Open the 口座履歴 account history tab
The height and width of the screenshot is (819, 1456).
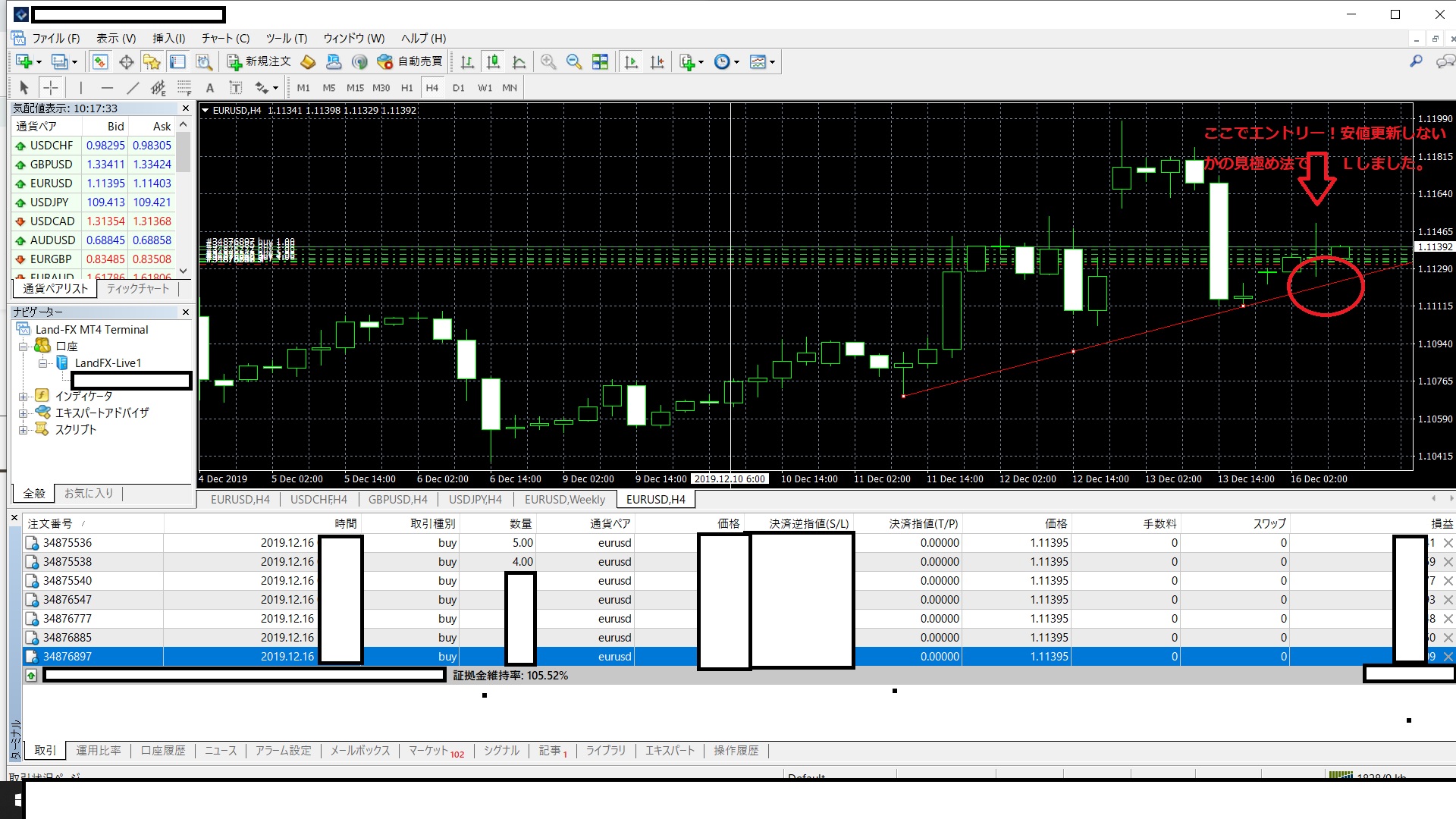tap(163, 750)
